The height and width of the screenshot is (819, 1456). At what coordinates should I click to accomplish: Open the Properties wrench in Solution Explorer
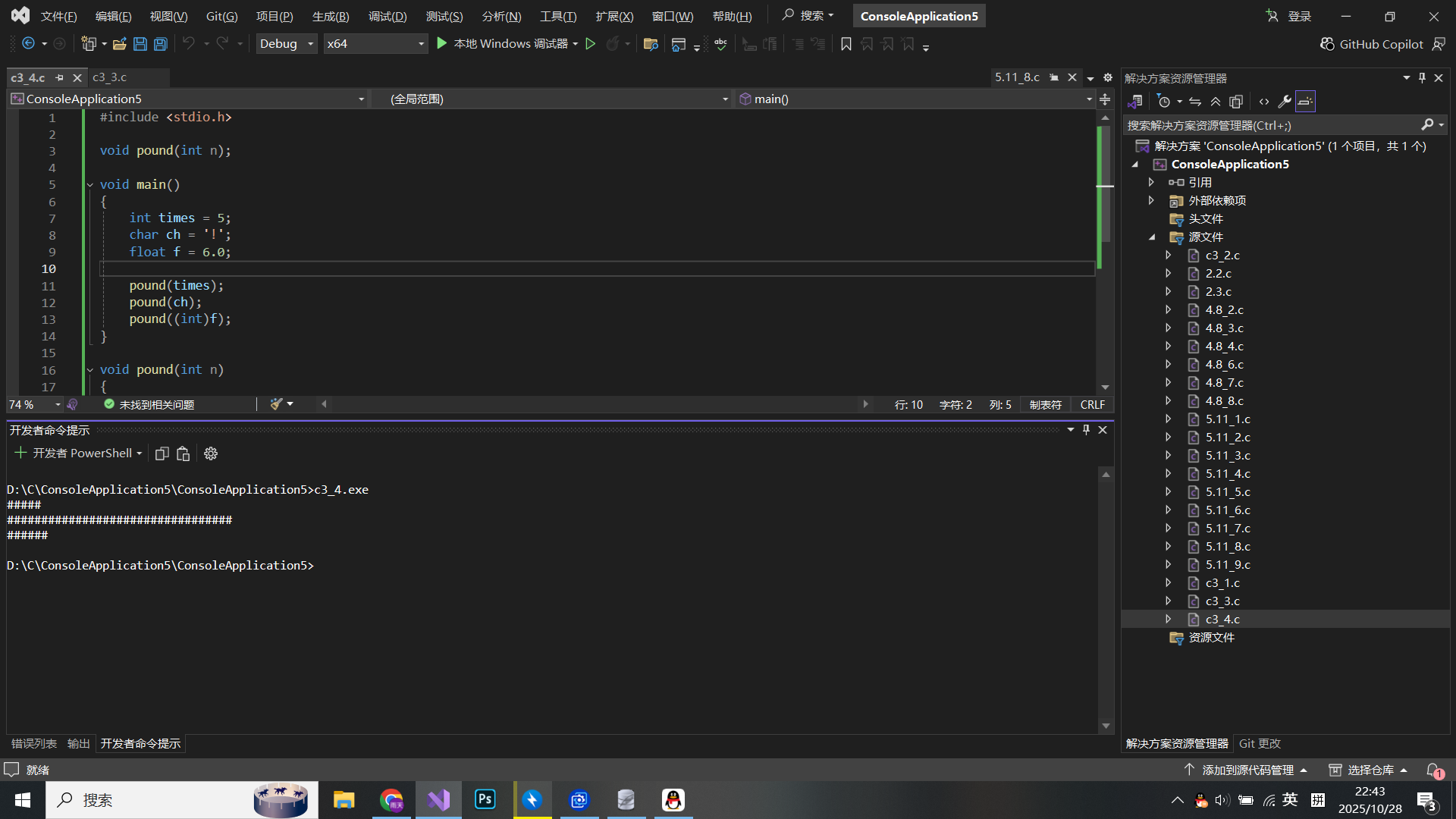pyautogui.click(x=1285, y=101)
